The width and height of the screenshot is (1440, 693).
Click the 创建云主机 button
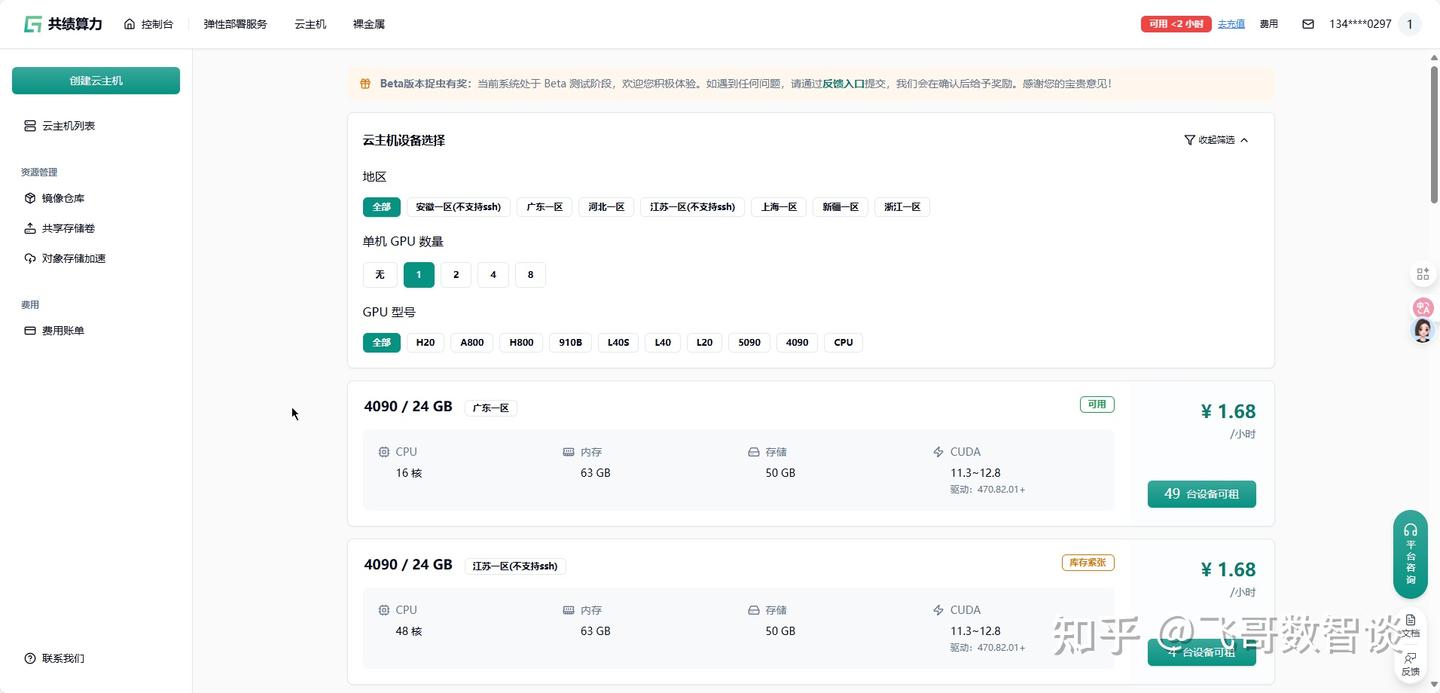pyautogui.click(x=96, y=81)
